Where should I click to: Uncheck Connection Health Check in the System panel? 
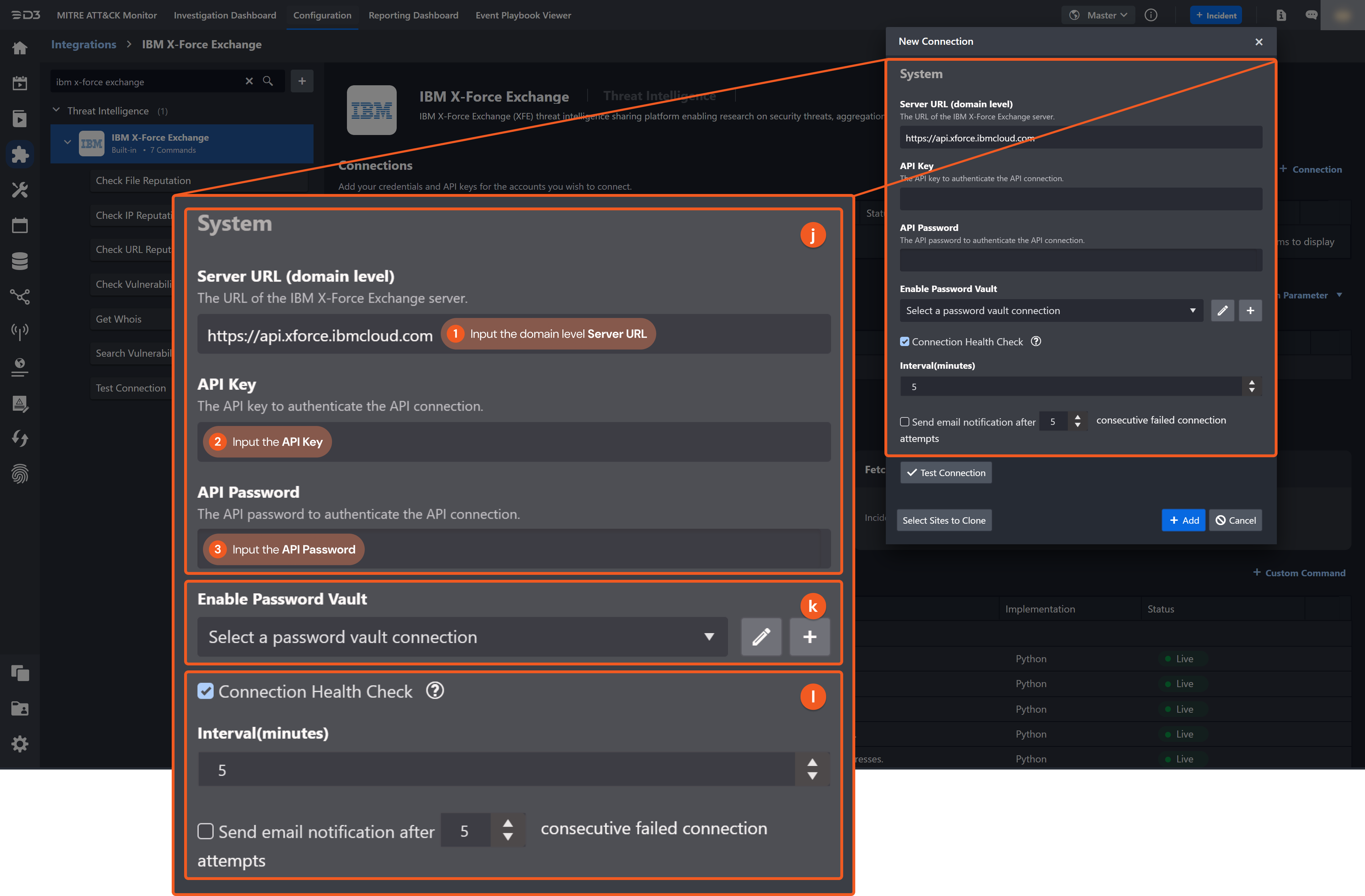pyautogui.click(x=206, y=691)
